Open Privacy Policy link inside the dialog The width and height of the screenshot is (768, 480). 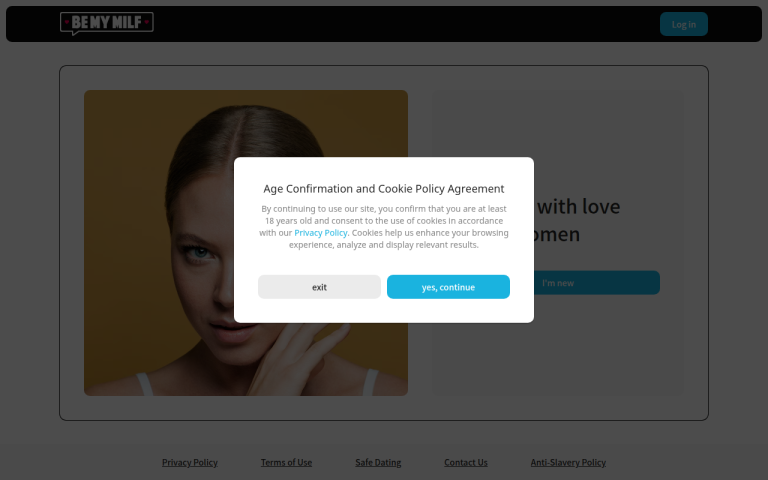321,233
